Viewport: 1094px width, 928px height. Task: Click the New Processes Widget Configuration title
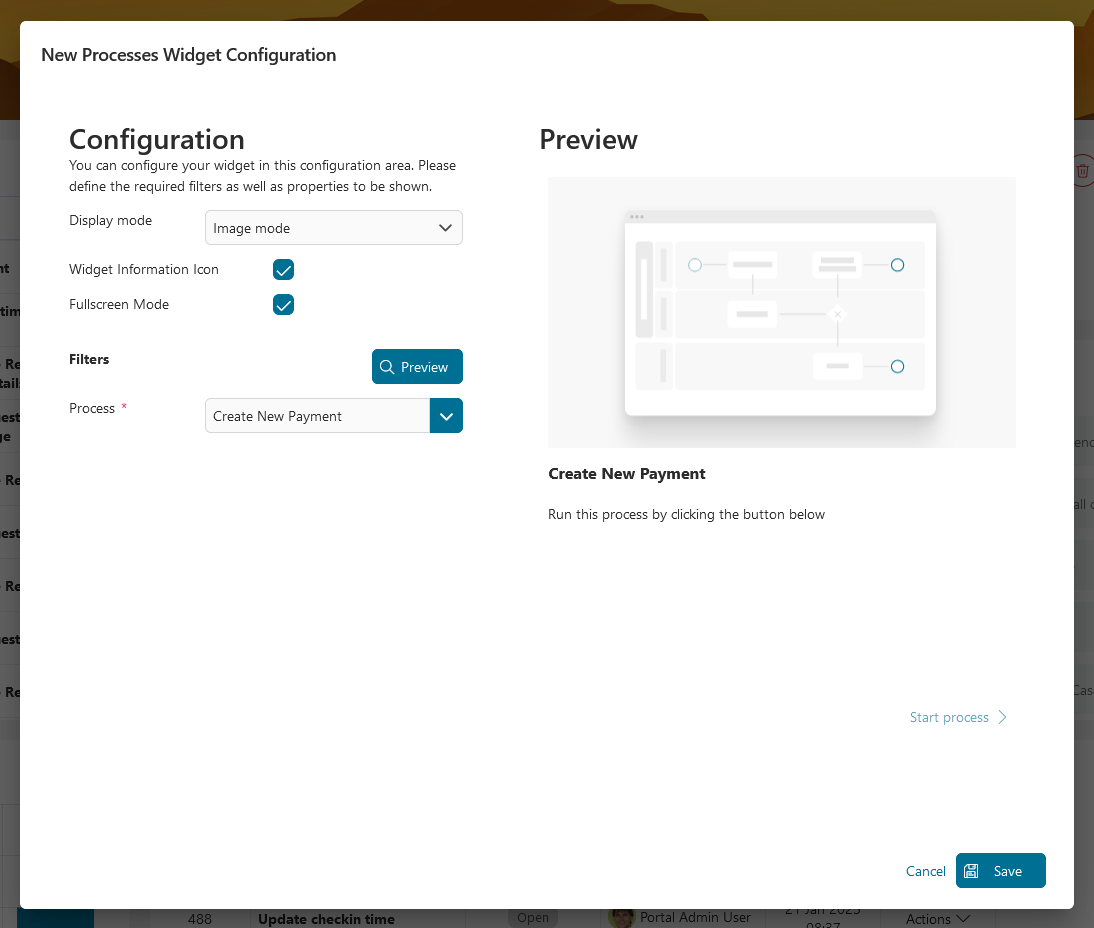[188, 54]
